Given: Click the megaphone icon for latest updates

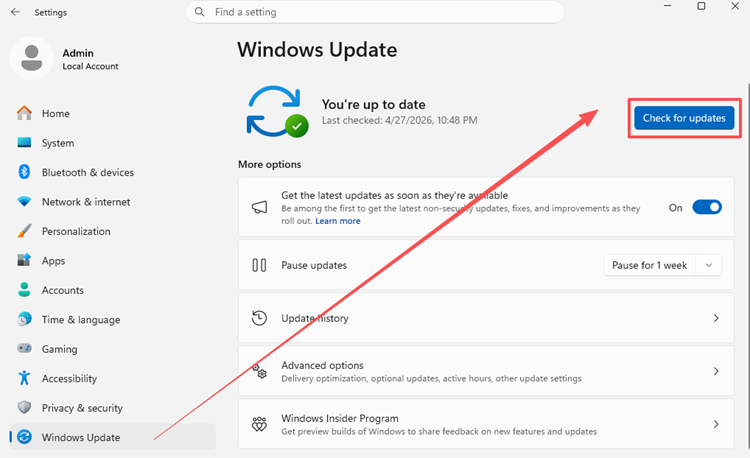Looking at the screenshot, I should [x=259, y=207].
